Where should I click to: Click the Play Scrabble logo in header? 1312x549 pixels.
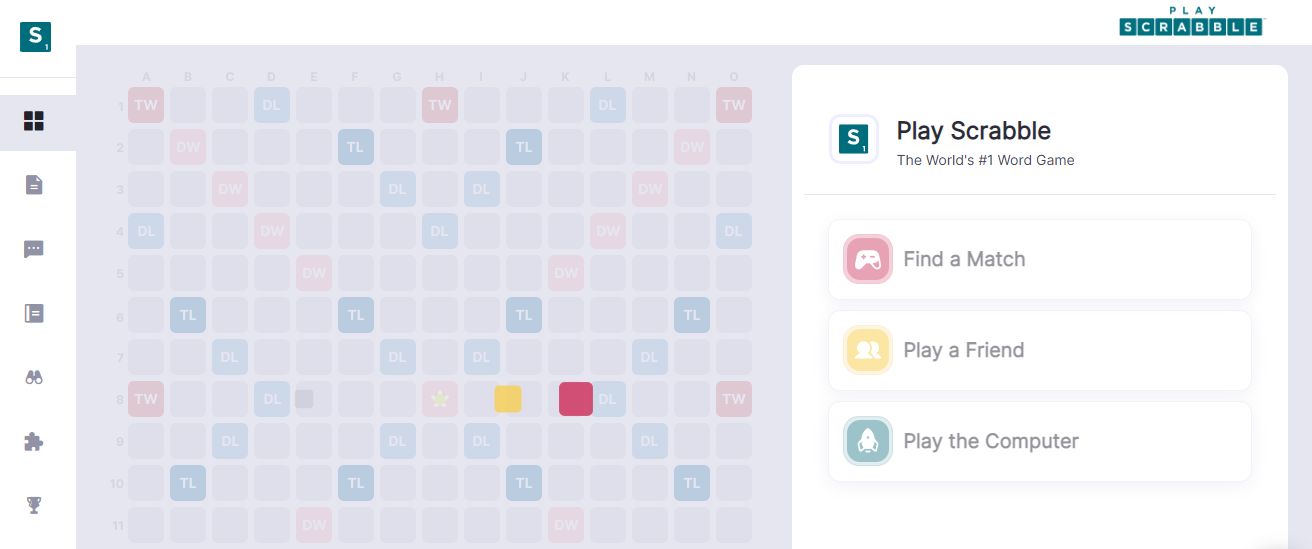(x=1191, y=21)
